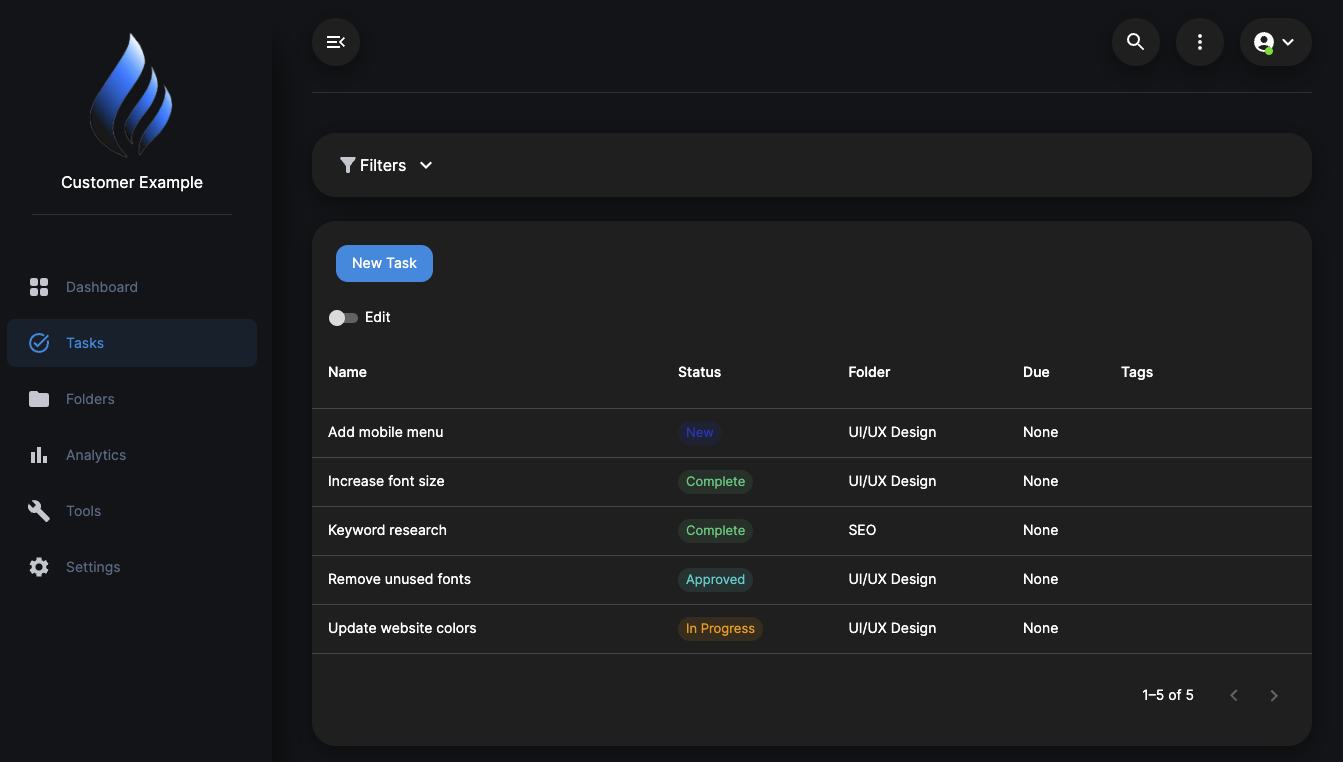This screenshot has height=762, width=1343.
Task: Click the Customer Example title
Action: (x=132, y=182)
